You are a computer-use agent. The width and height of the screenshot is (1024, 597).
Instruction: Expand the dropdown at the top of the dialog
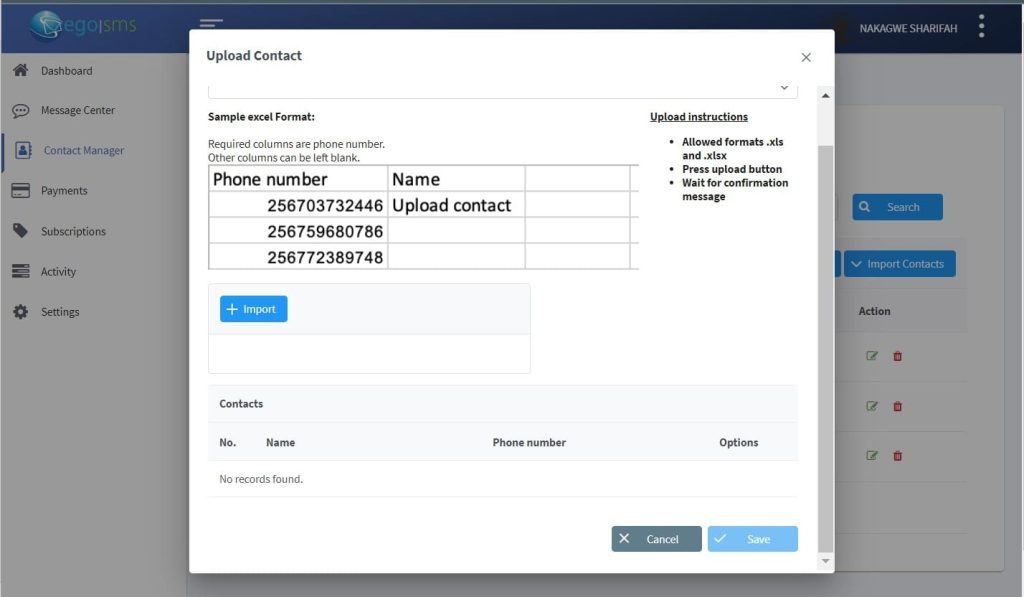point(783,88)
